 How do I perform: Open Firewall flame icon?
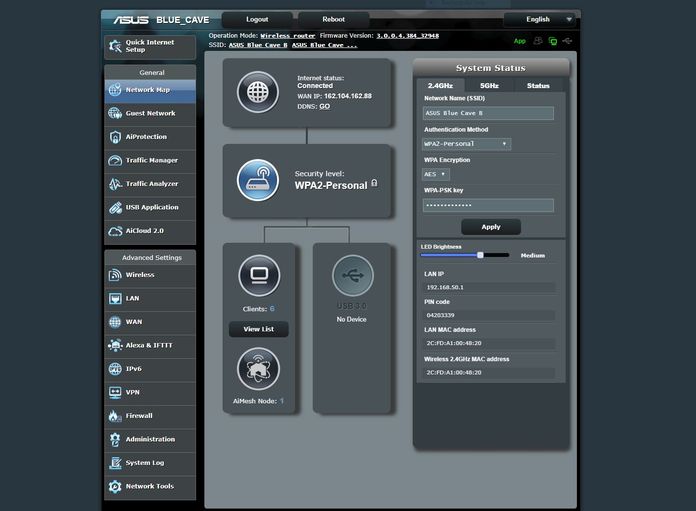115,416
